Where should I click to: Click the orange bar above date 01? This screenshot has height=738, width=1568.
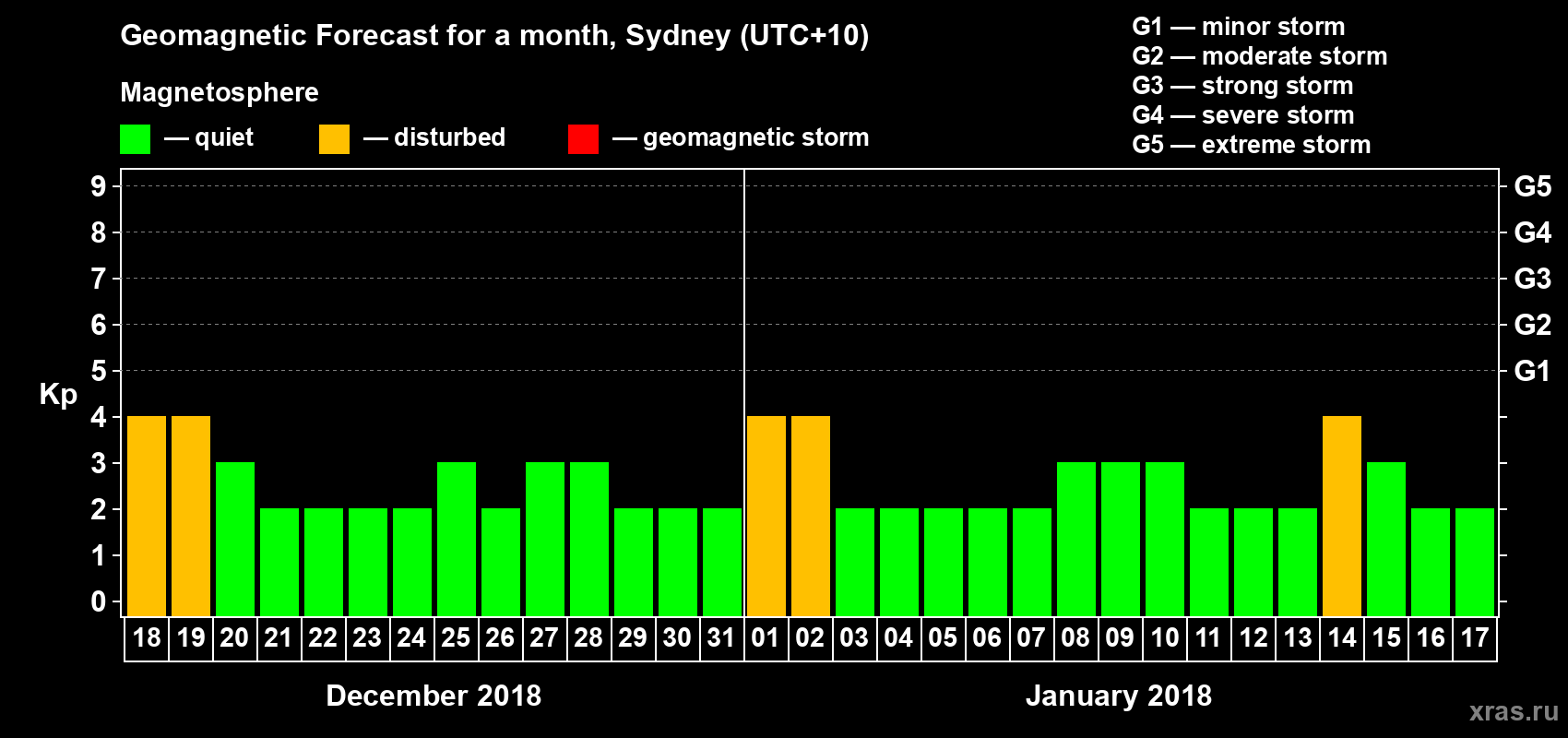pyautogui.click(x=766, y=517)
